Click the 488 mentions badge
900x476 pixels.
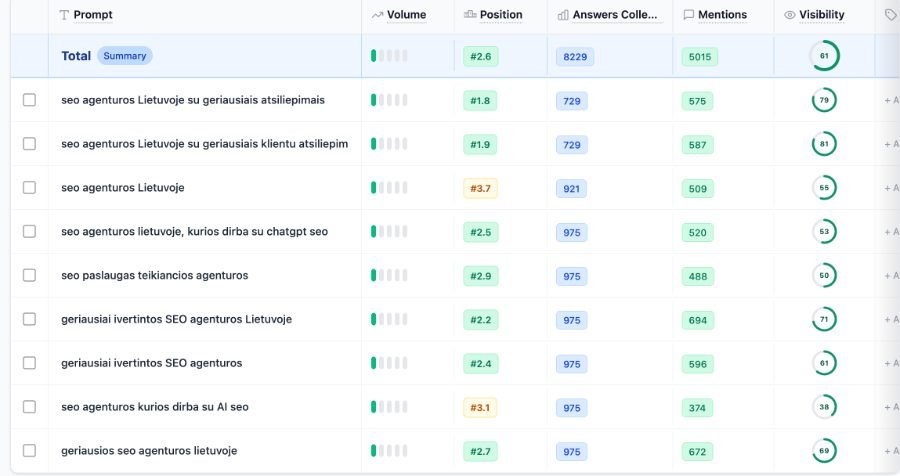pos(698,276)
